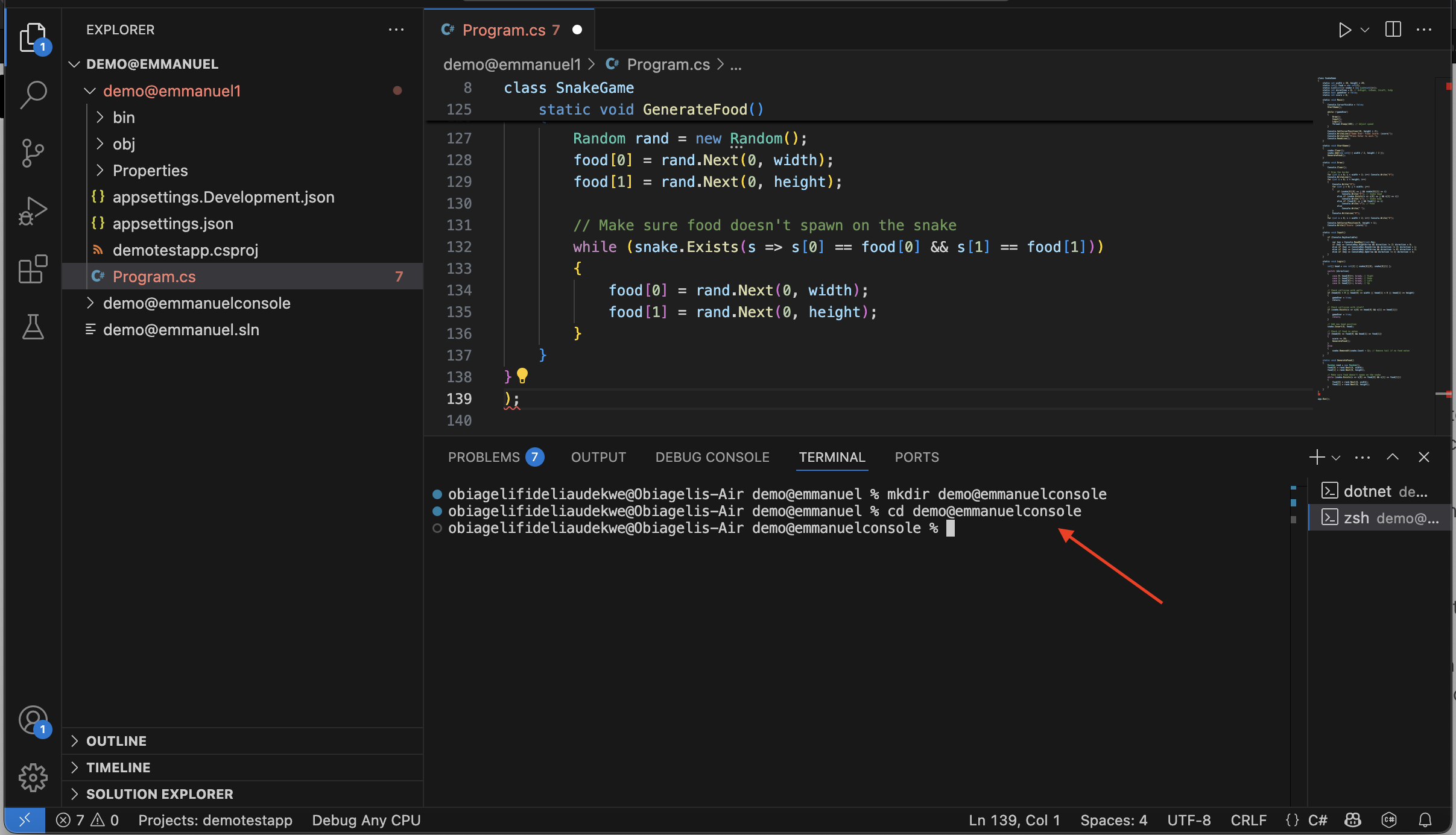
Task: Select Program.cs in the Explorer tree
Action: [x=242, y=276]
